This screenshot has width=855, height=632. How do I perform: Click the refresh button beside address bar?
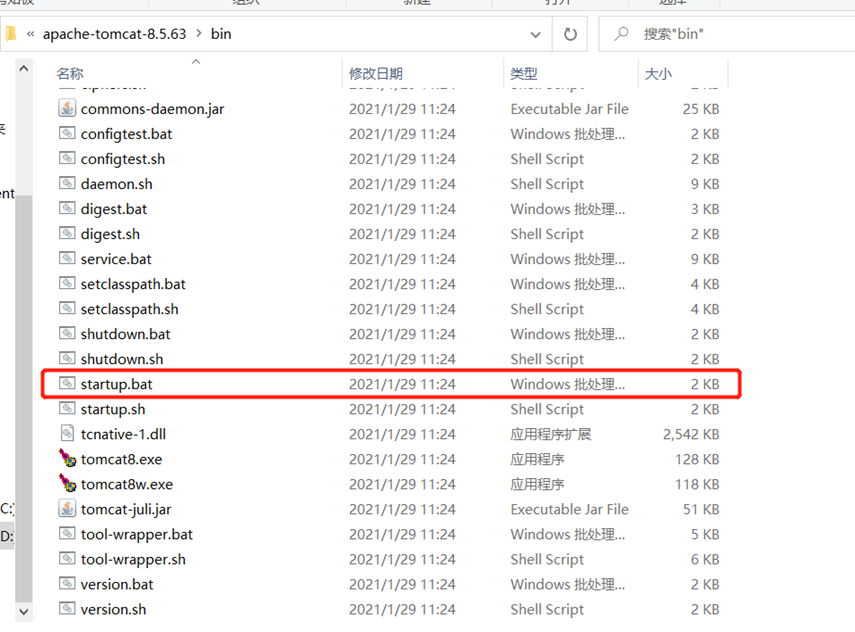570,34
